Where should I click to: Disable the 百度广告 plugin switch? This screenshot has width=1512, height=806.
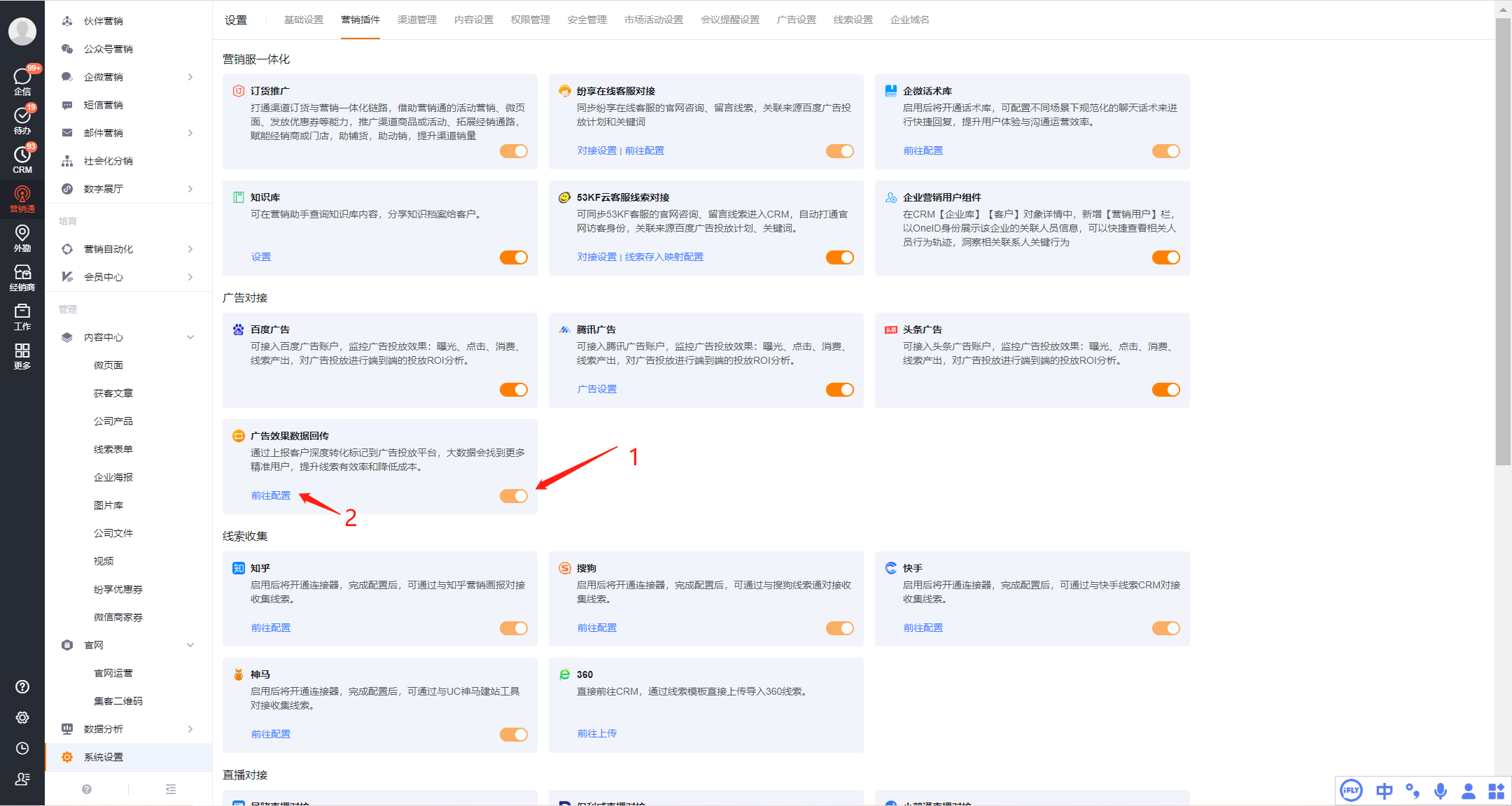coord(514,390)
